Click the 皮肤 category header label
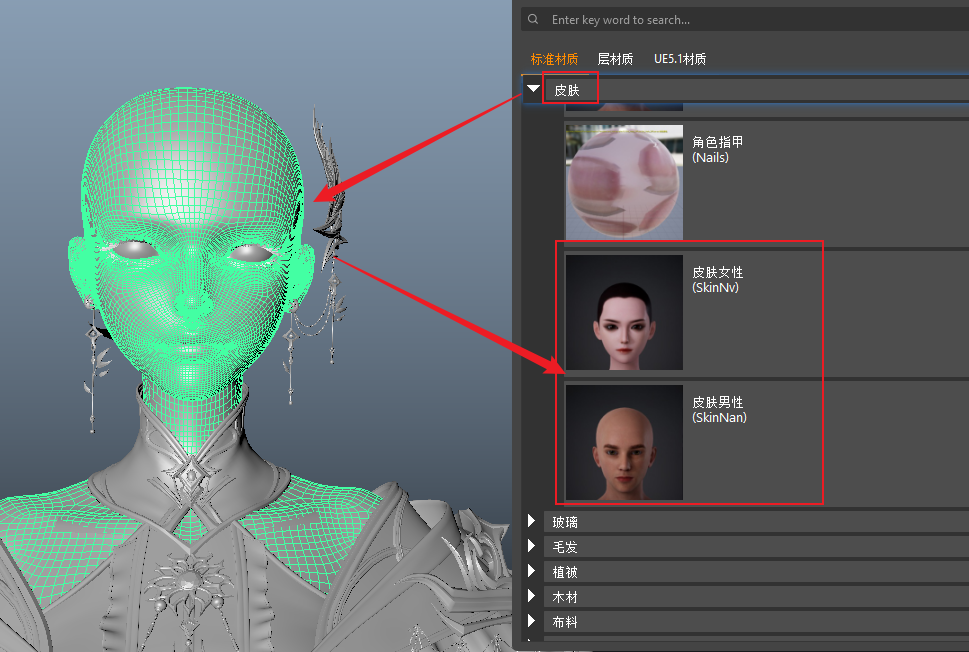Viewport: 969px width, 652px height. [567, 90]
